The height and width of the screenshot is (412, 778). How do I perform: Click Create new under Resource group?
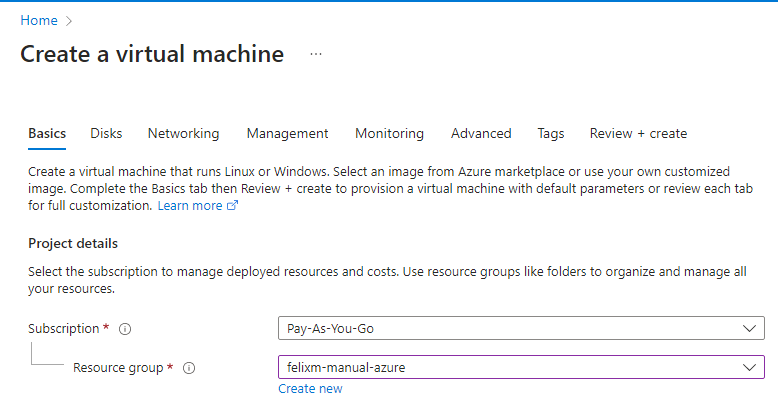[310, 389]
